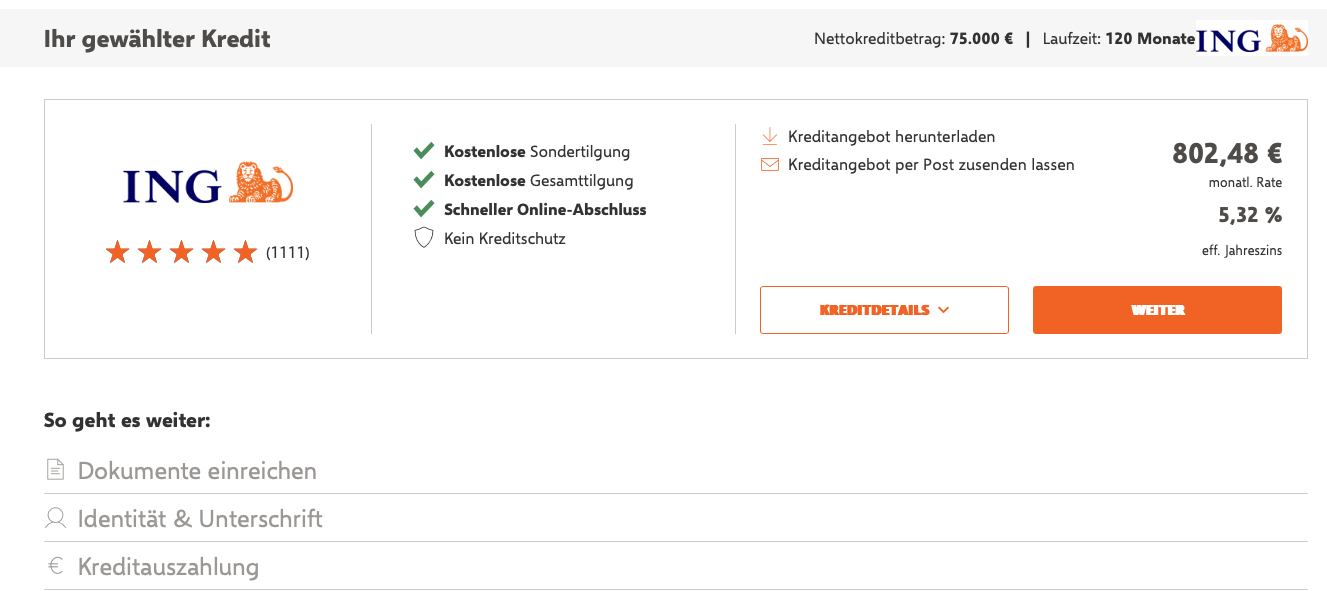1327x597 pixels.
Task: Click the euro icon beside Kreditauszahlung
Action: point(56,566)
